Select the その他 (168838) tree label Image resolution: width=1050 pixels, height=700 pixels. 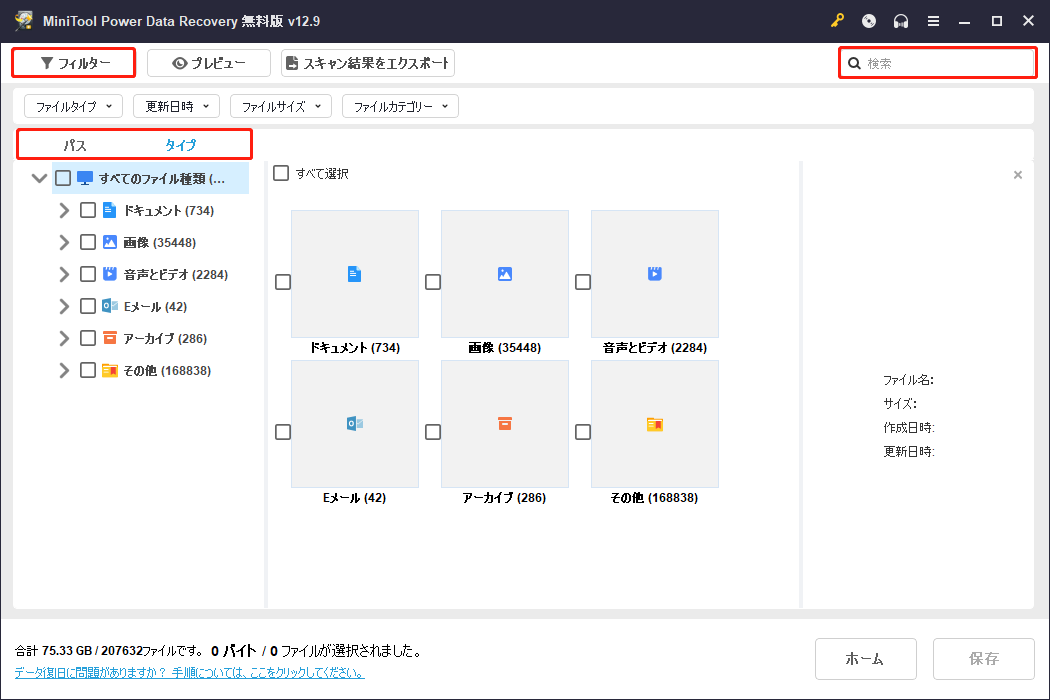[x=167, y=370]
